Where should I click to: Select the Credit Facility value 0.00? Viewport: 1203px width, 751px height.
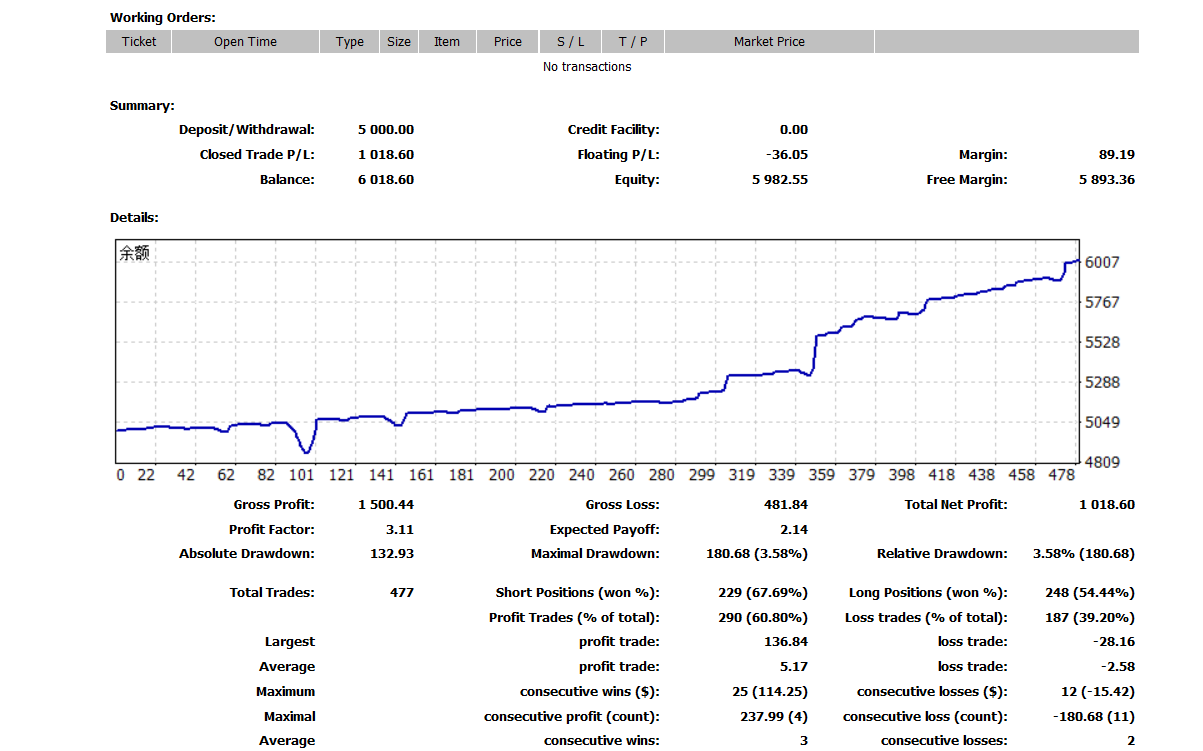pos(794,129)
